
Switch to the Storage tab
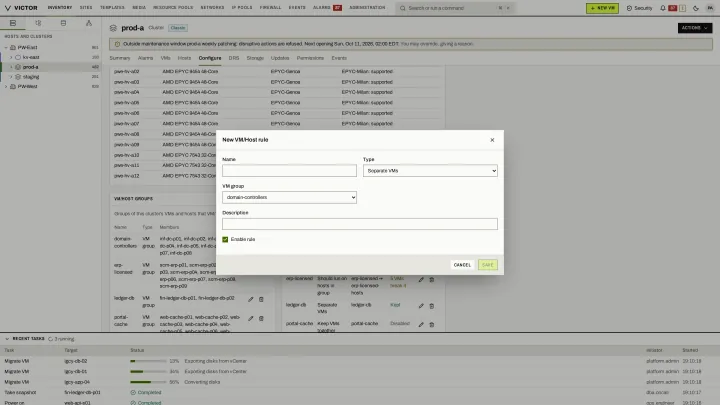pos(255,58)
